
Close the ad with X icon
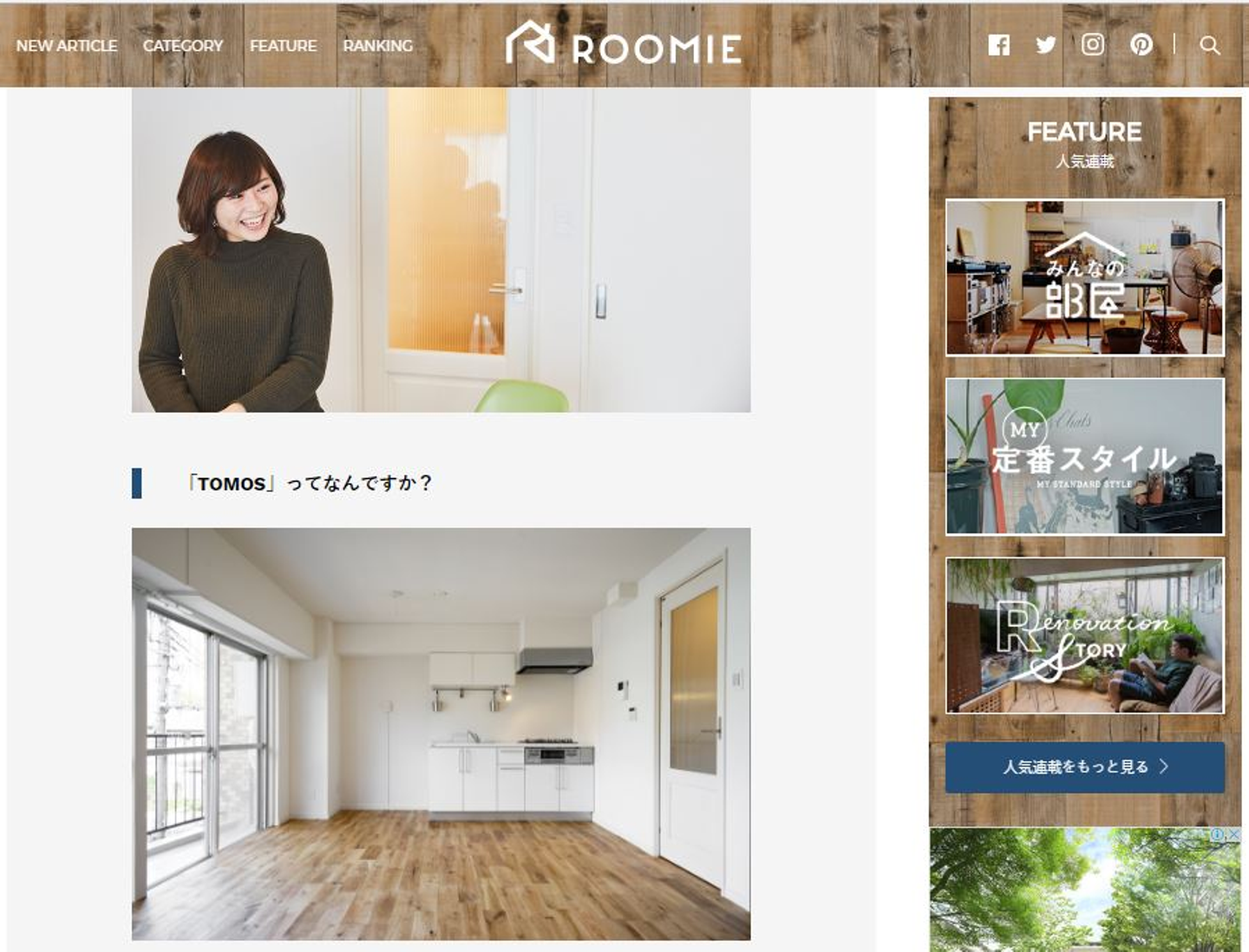(1234, 835)
